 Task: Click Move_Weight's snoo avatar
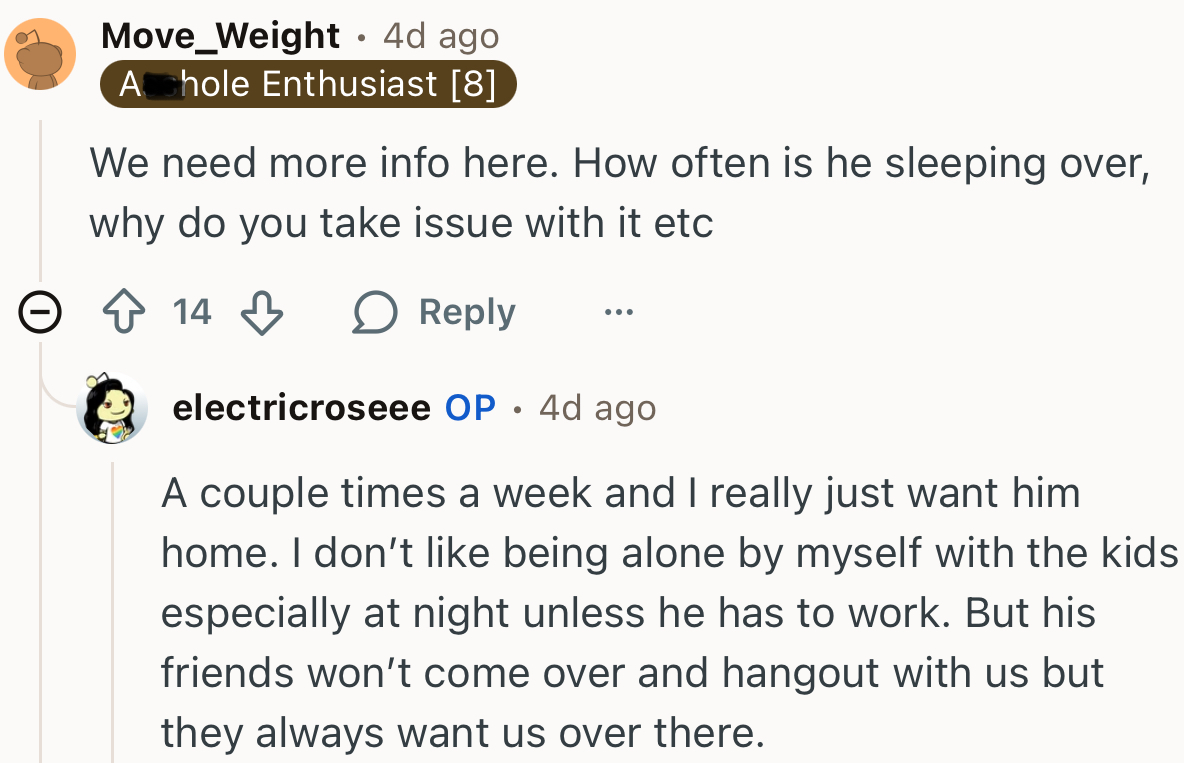(40, 54)
